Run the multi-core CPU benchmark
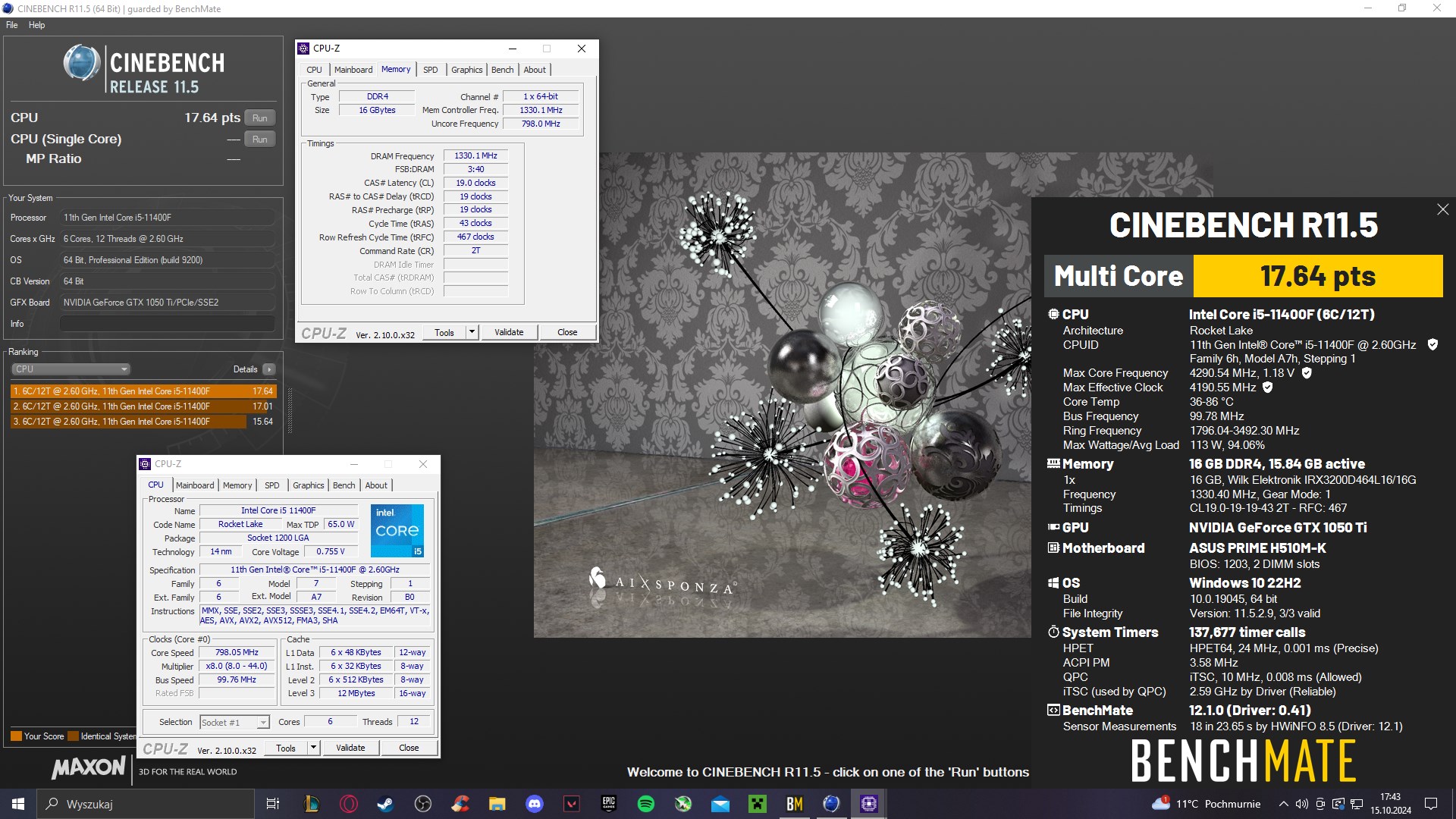The image size is (1456, 819). tap(259, 118)
